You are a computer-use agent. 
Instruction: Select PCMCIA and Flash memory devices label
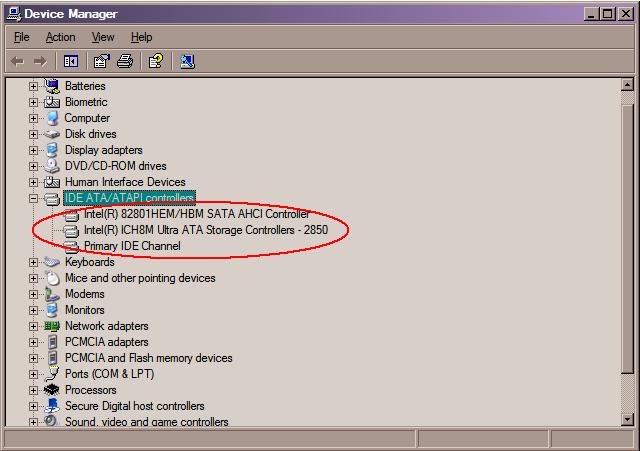(x=149, y=358)
